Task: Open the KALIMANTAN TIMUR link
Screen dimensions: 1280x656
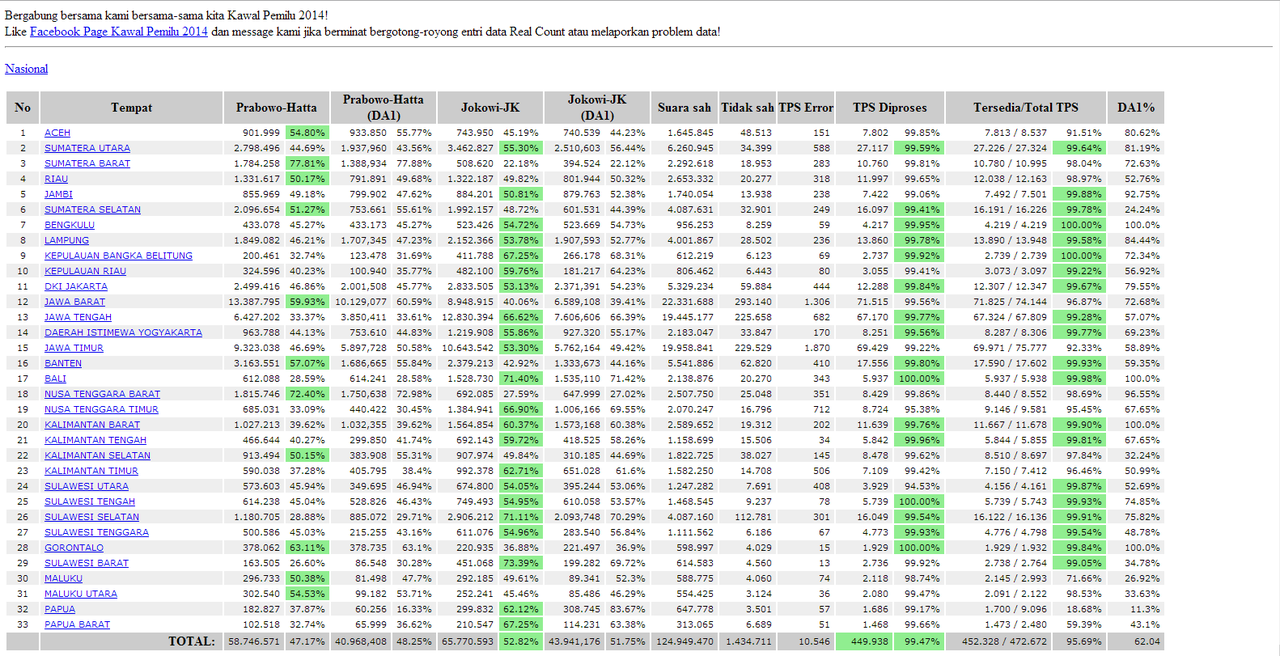Action: (91, 471)
